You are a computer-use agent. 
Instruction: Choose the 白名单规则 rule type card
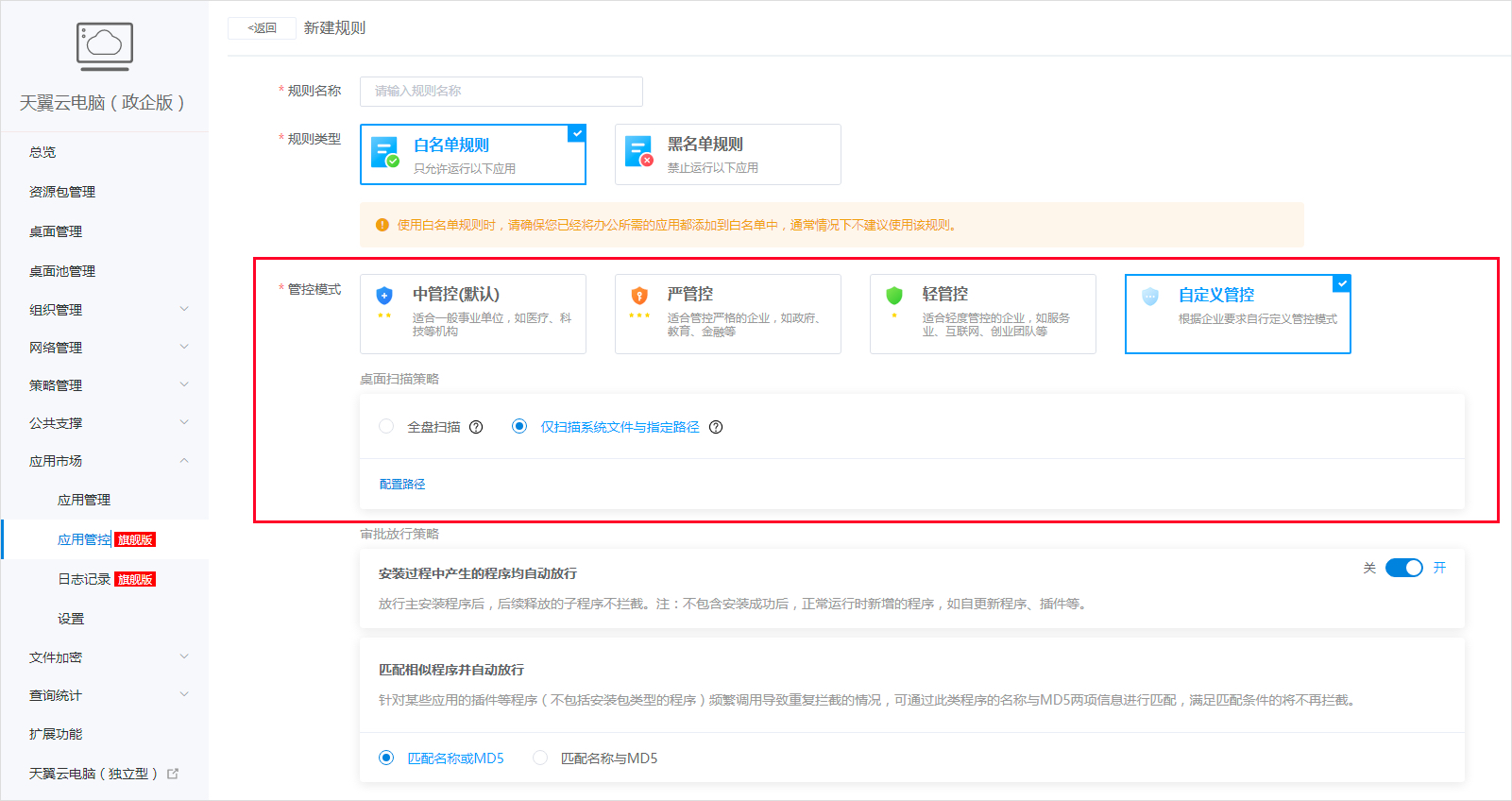pos(473,154)
